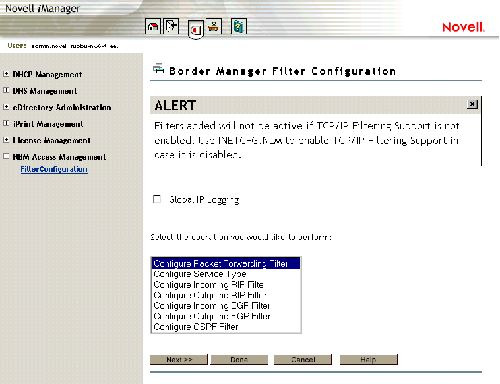Close the ALERT message box
500x384 pixels.
click(472, 104)
